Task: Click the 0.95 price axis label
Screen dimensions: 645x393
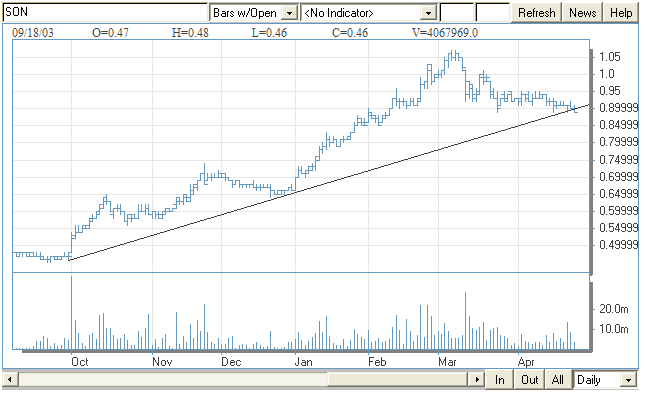Action: coord(610,91)
